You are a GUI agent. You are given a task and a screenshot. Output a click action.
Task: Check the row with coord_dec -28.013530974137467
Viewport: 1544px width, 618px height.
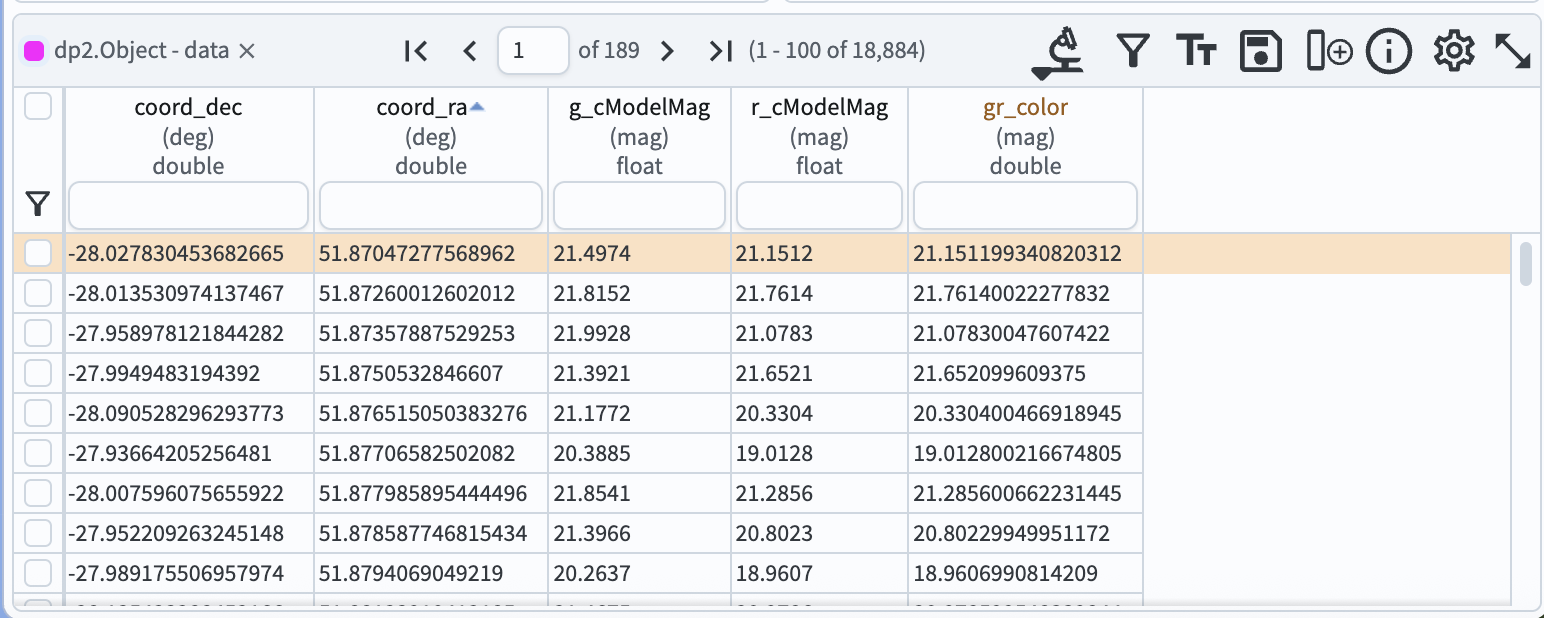click(38, 294)
